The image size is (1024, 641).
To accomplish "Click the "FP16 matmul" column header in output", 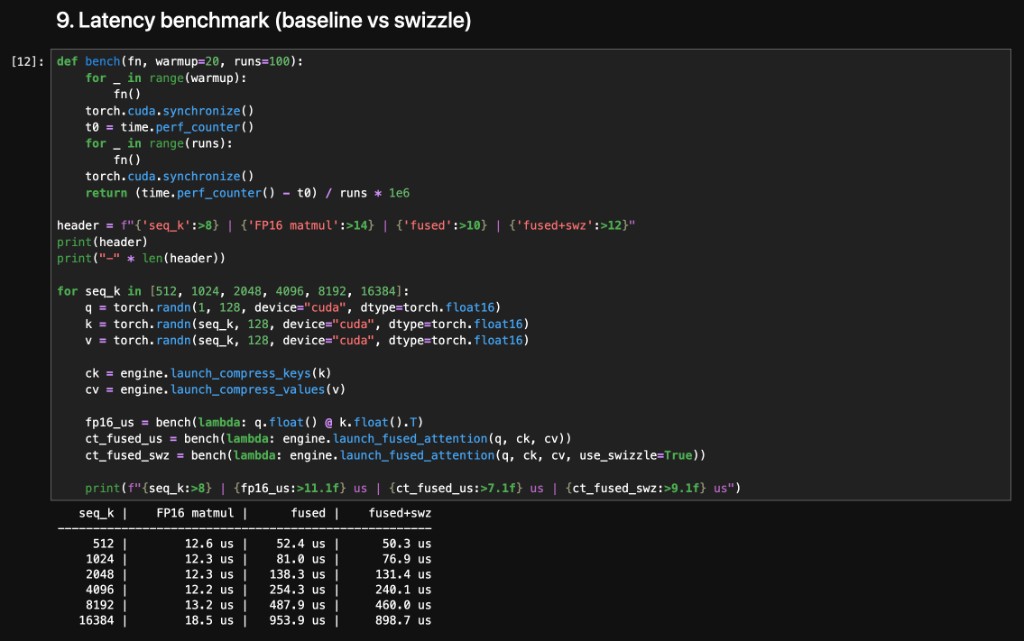I will [194, 513].
